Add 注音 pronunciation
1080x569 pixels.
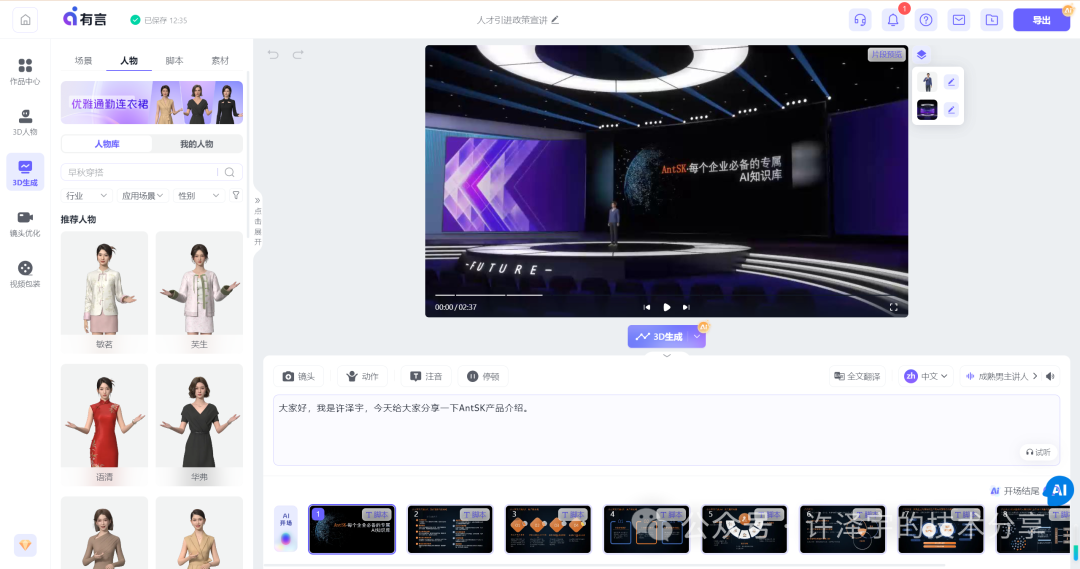tap(426, 376)
